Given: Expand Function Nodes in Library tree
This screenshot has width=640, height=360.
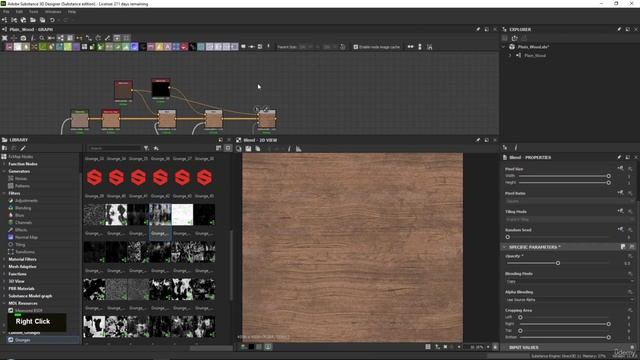Looking at the screenshot, I should (x=4, y=164).
